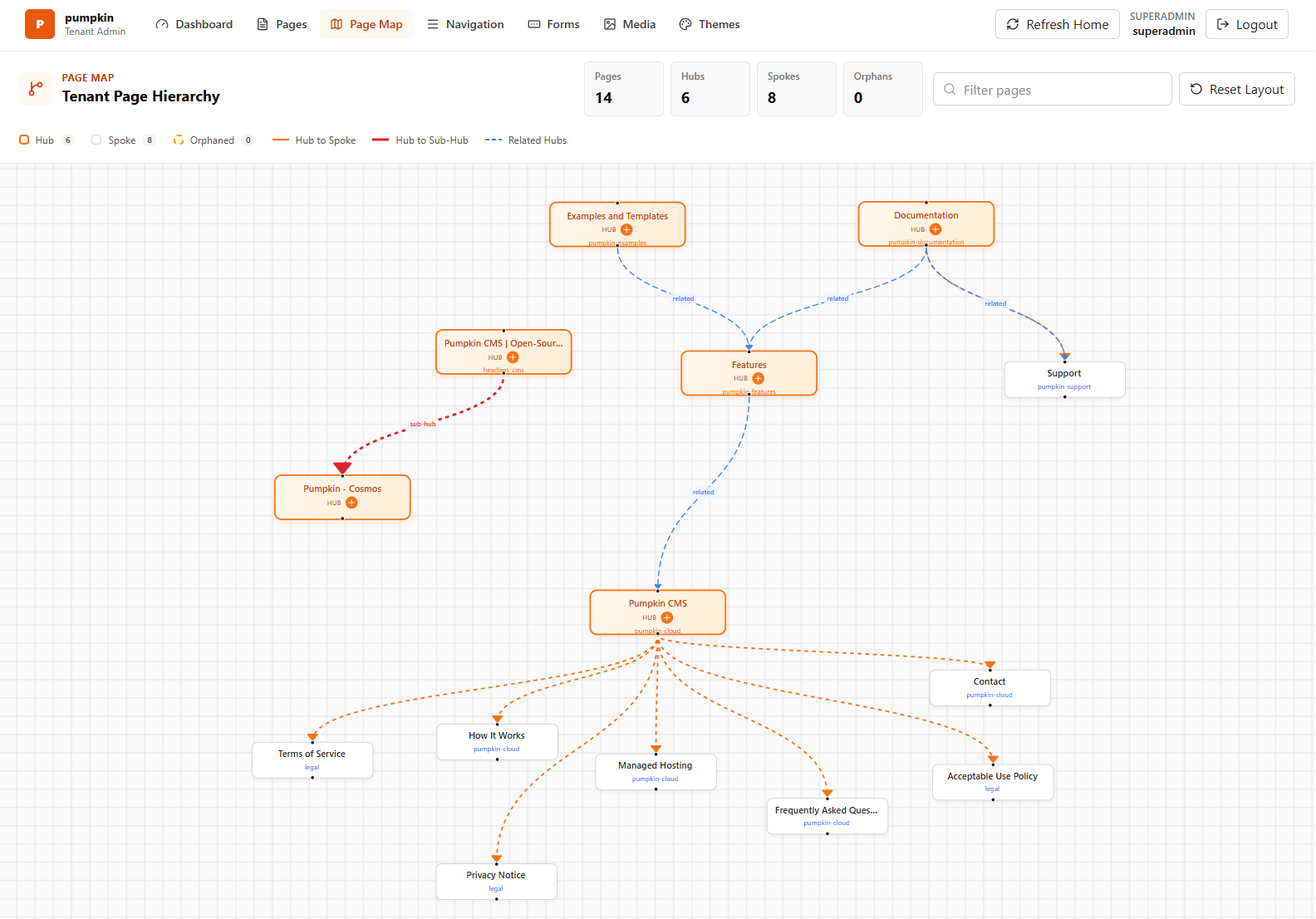This screenshot has height=919, width=1316.
Task: Select the How It Works node
Action: pos(498,742)
